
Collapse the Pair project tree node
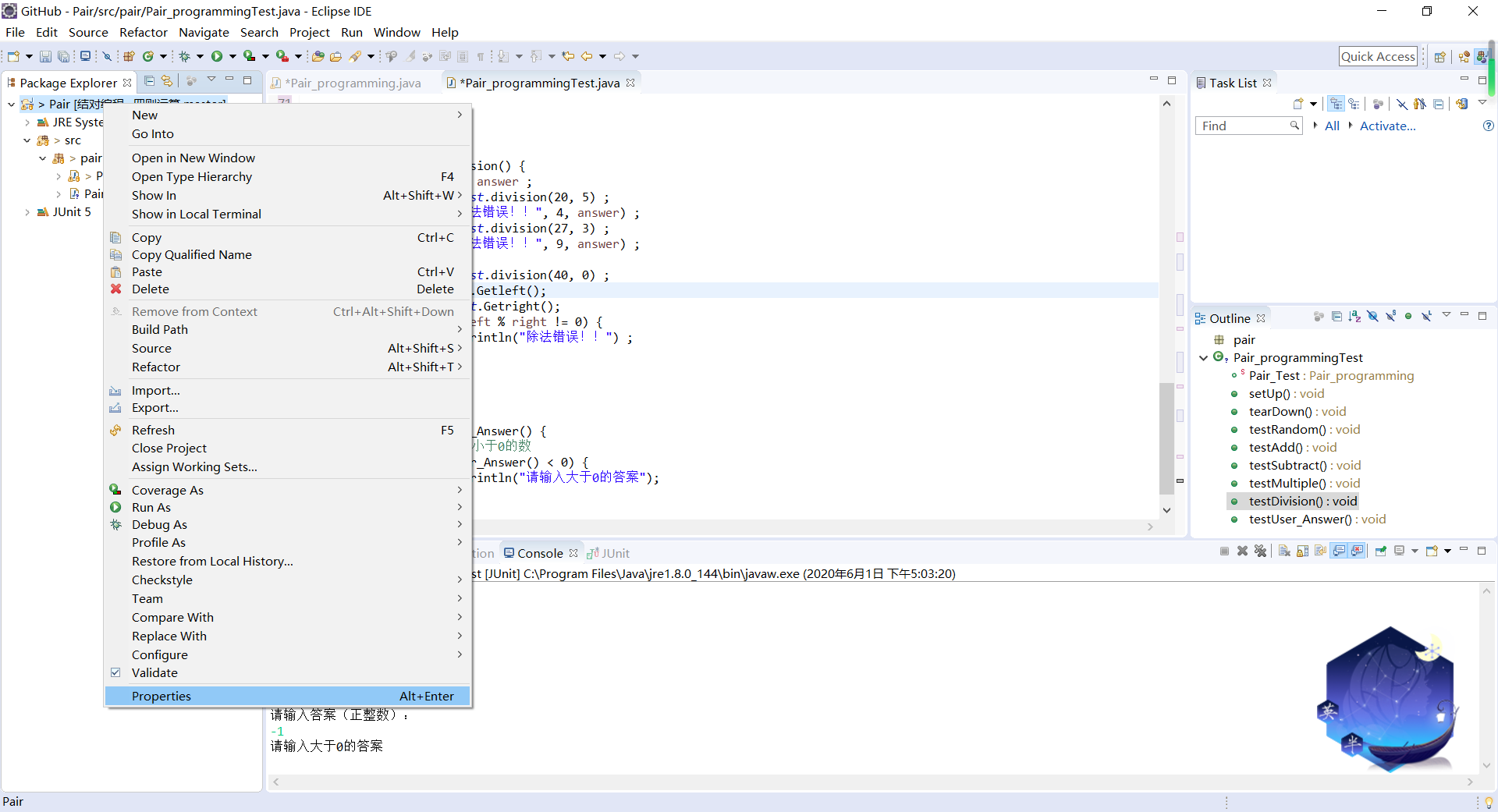click(12, 104)
